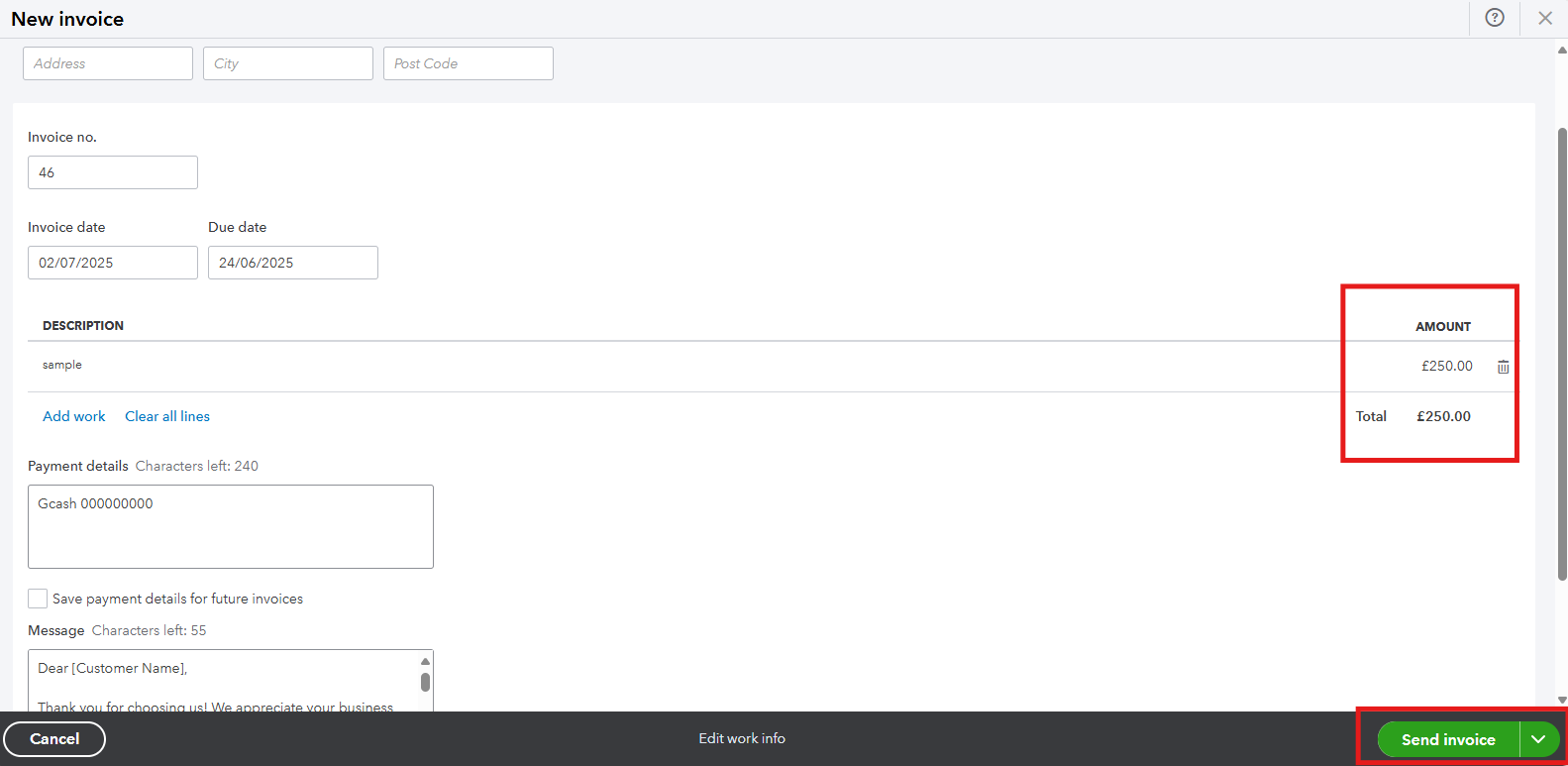Expand the Send invoice dropdown arrow
1568x766 pixels.
click(1539, 739)
